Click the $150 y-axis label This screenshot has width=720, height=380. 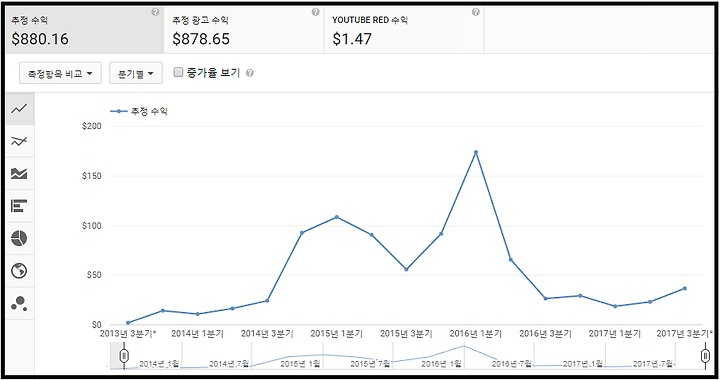92,176
